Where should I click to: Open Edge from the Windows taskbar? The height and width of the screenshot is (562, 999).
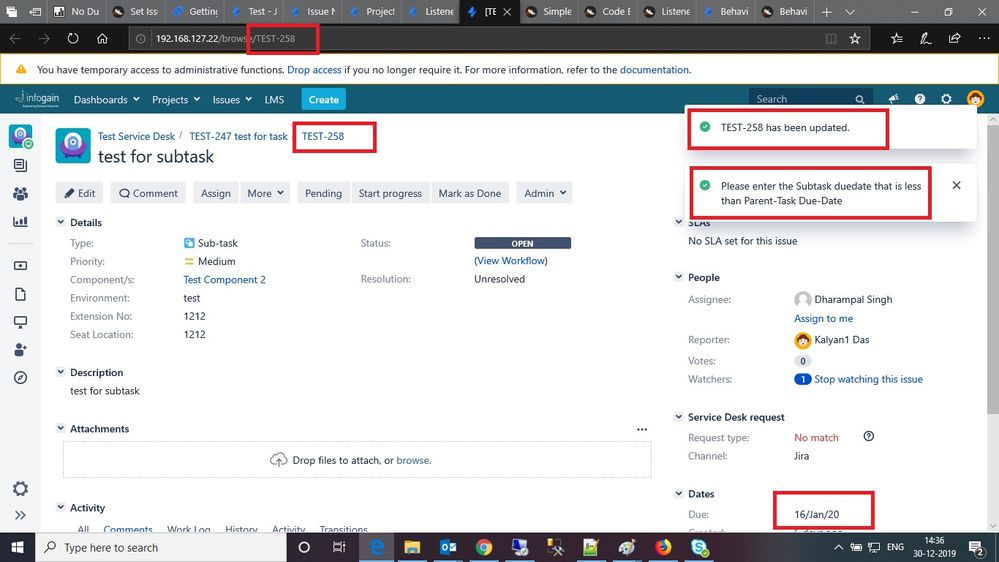point(377,547)
